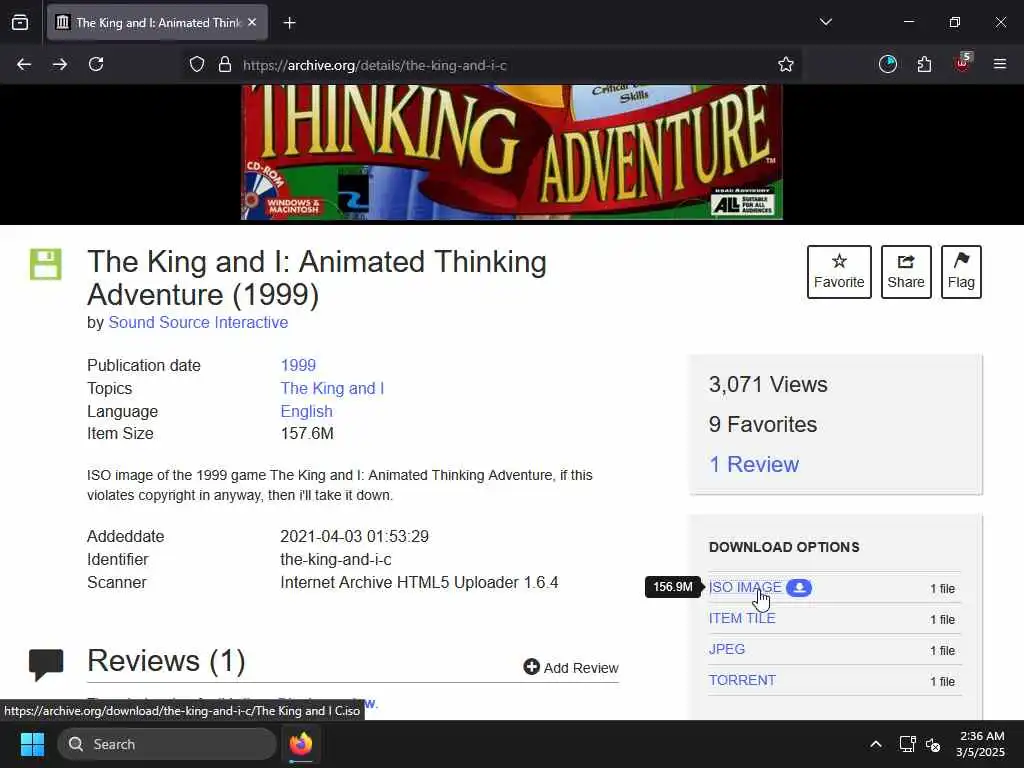This screenshot has width=1024, height=768.
Task: Open the tracking protection shield icon
Action: [197, 64]
